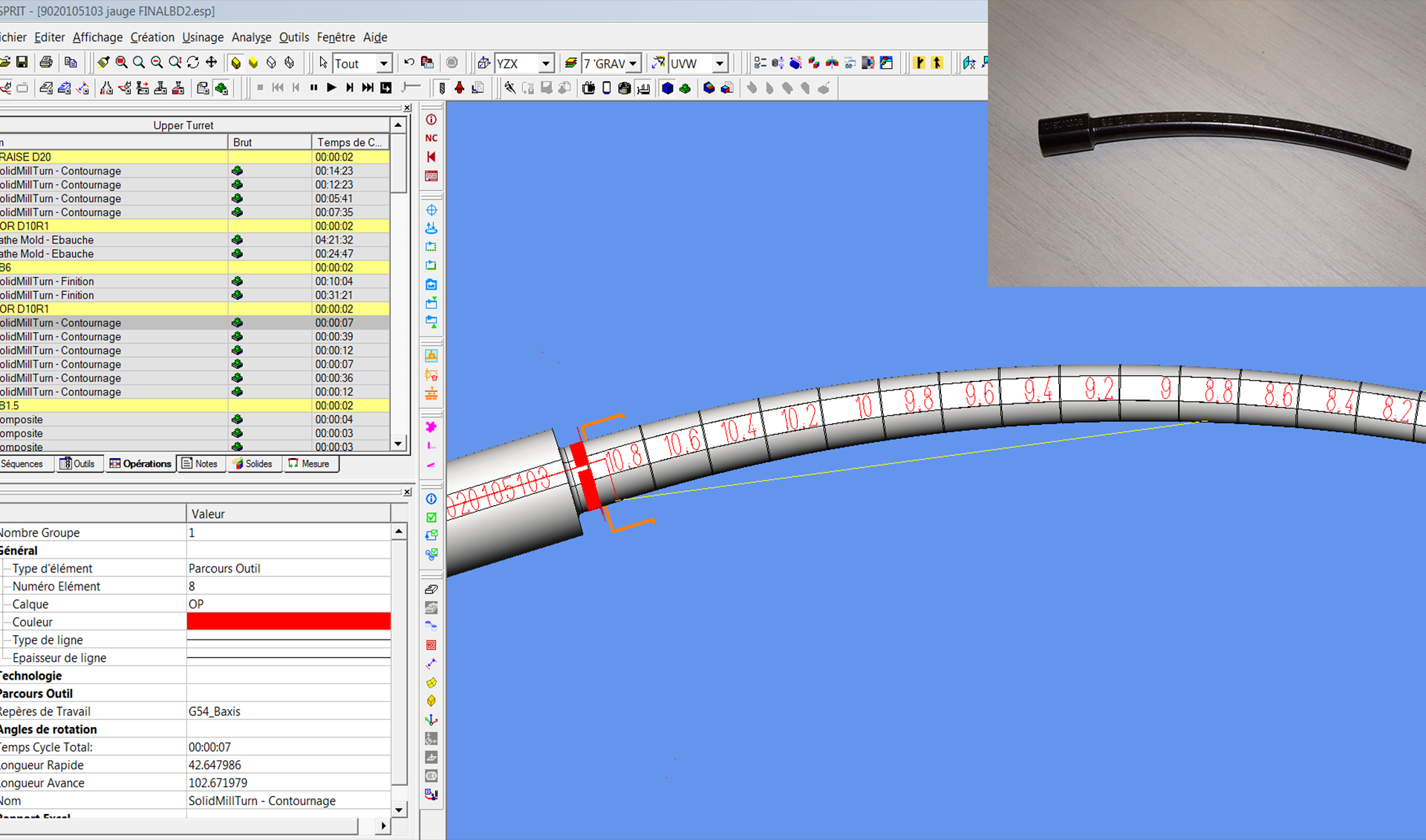
Task: Pause the simulation playback
Action: coord(313,88)
